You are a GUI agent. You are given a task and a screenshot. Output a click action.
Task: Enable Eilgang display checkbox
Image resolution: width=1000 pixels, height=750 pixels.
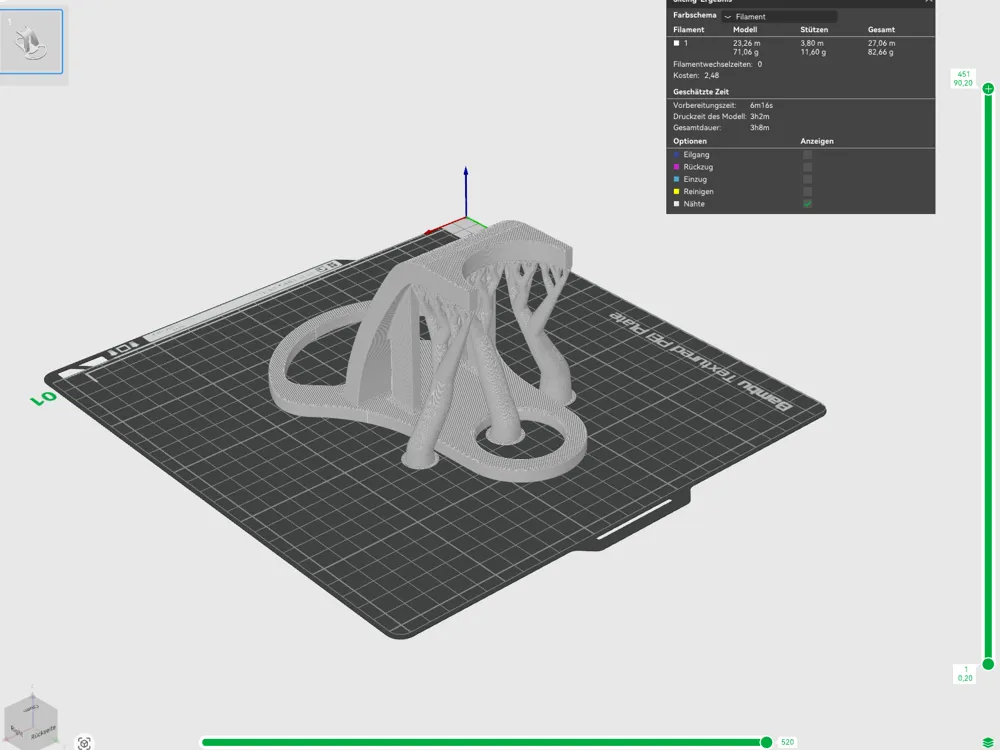pyautogui.click(x=807, y=154)
